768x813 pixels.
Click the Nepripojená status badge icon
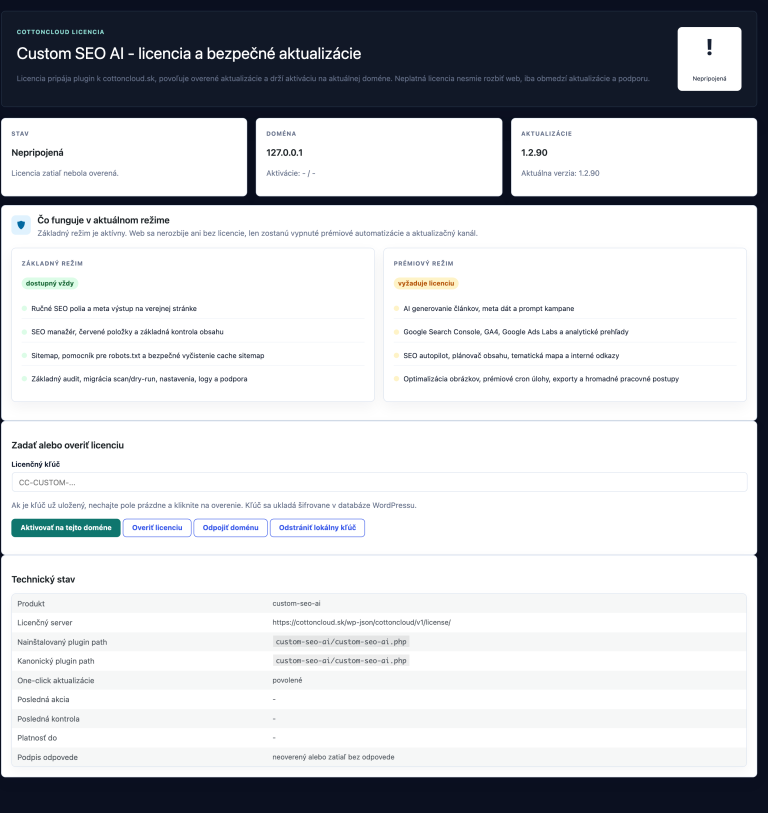[x=709, y=59]
